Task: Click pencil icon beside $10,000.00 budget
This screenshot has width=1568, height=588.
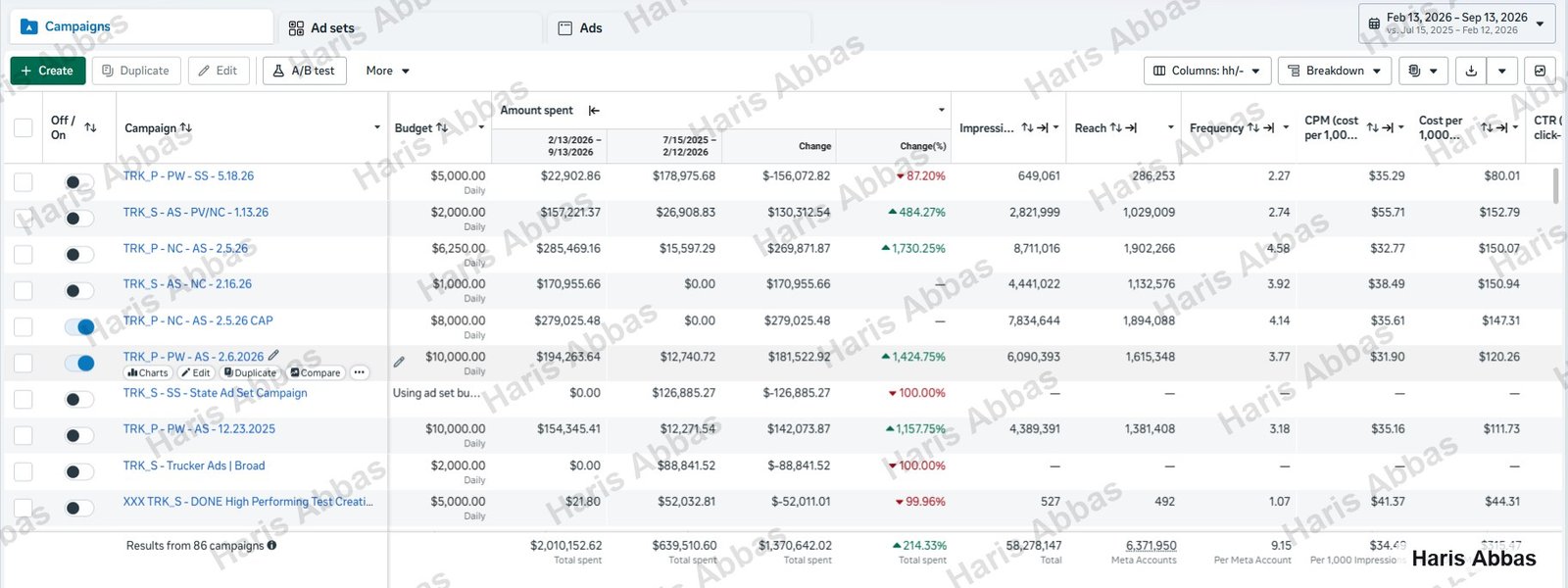Action: click(x=399, y=362)
